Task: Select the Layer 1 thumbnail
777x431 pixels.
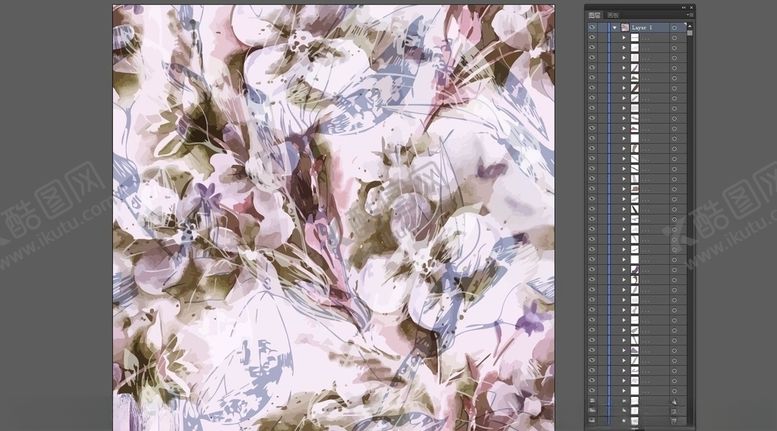Action: (625, 29)
